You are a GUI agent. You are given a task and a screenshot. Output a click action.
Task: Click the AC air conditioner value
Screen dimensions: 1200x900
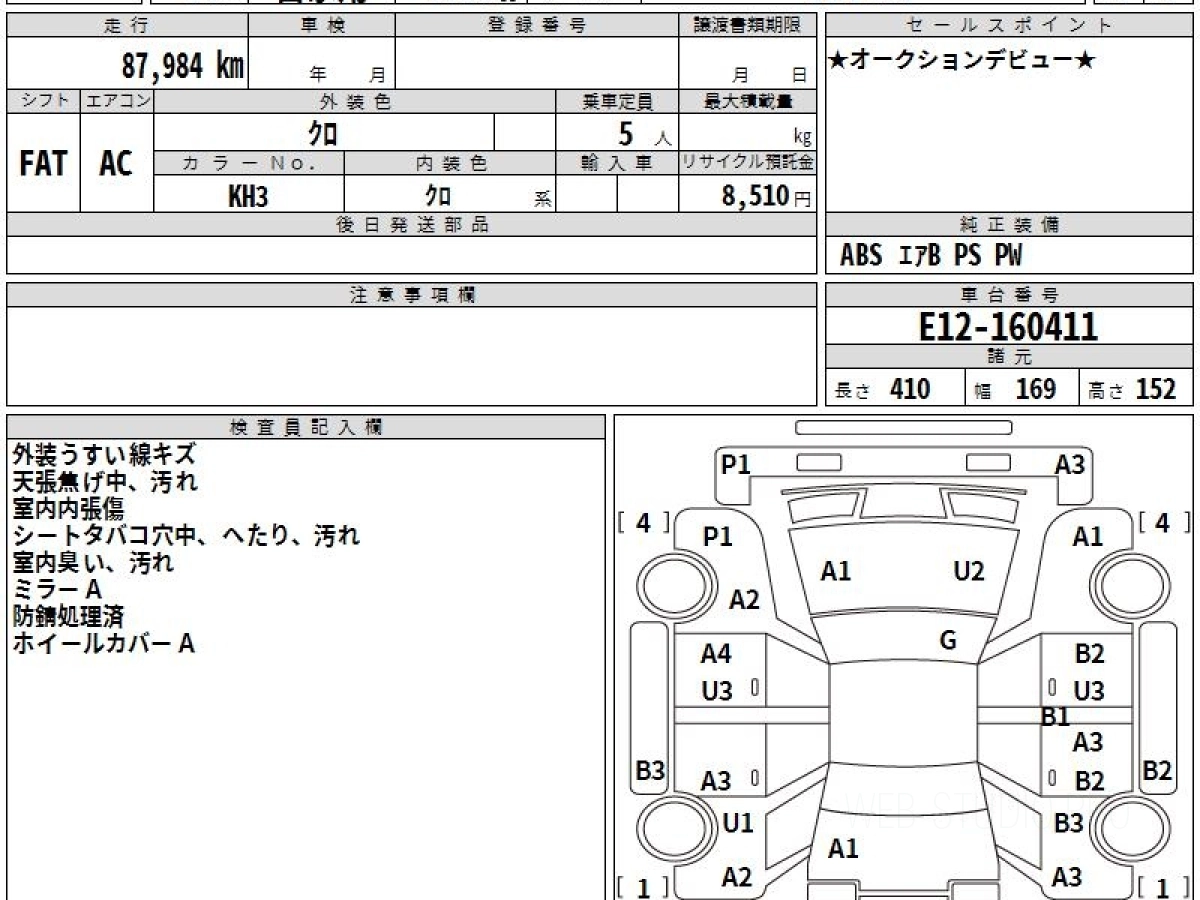click(x=116, y=164)
